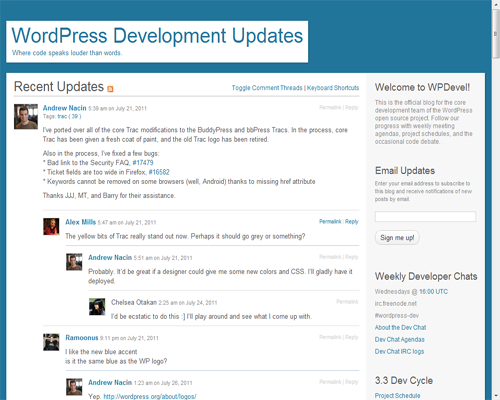The height and width of the screenshot is (400, 500).
Task: Click the Sign me up! button
Action: coord(397,238)
